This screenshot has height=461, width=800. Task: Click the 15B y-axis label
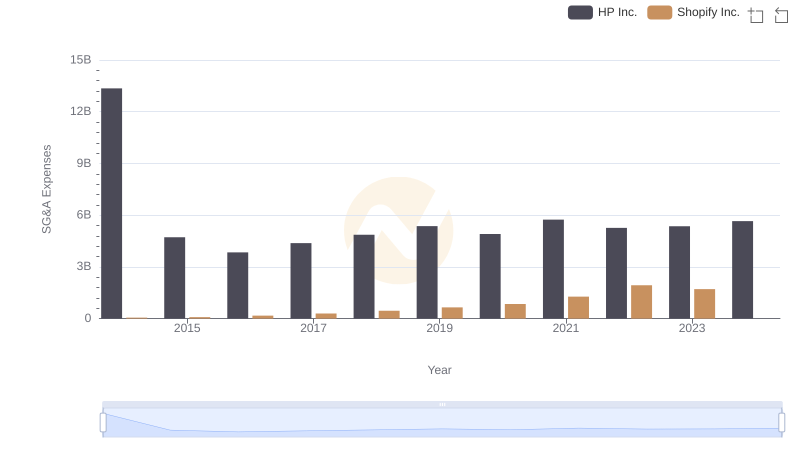(x=81, y=60)
